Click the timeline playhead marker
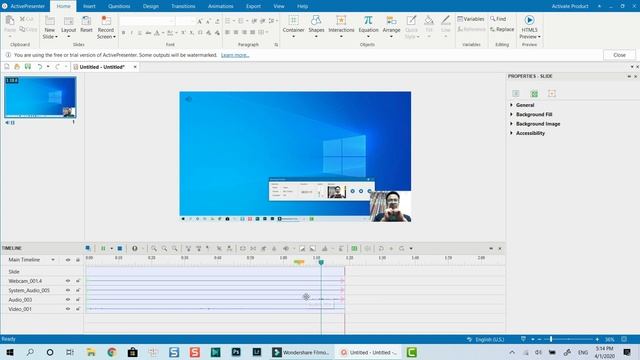Image resolution: width=640 pixels, height=360 pixels. pos(321,262)
